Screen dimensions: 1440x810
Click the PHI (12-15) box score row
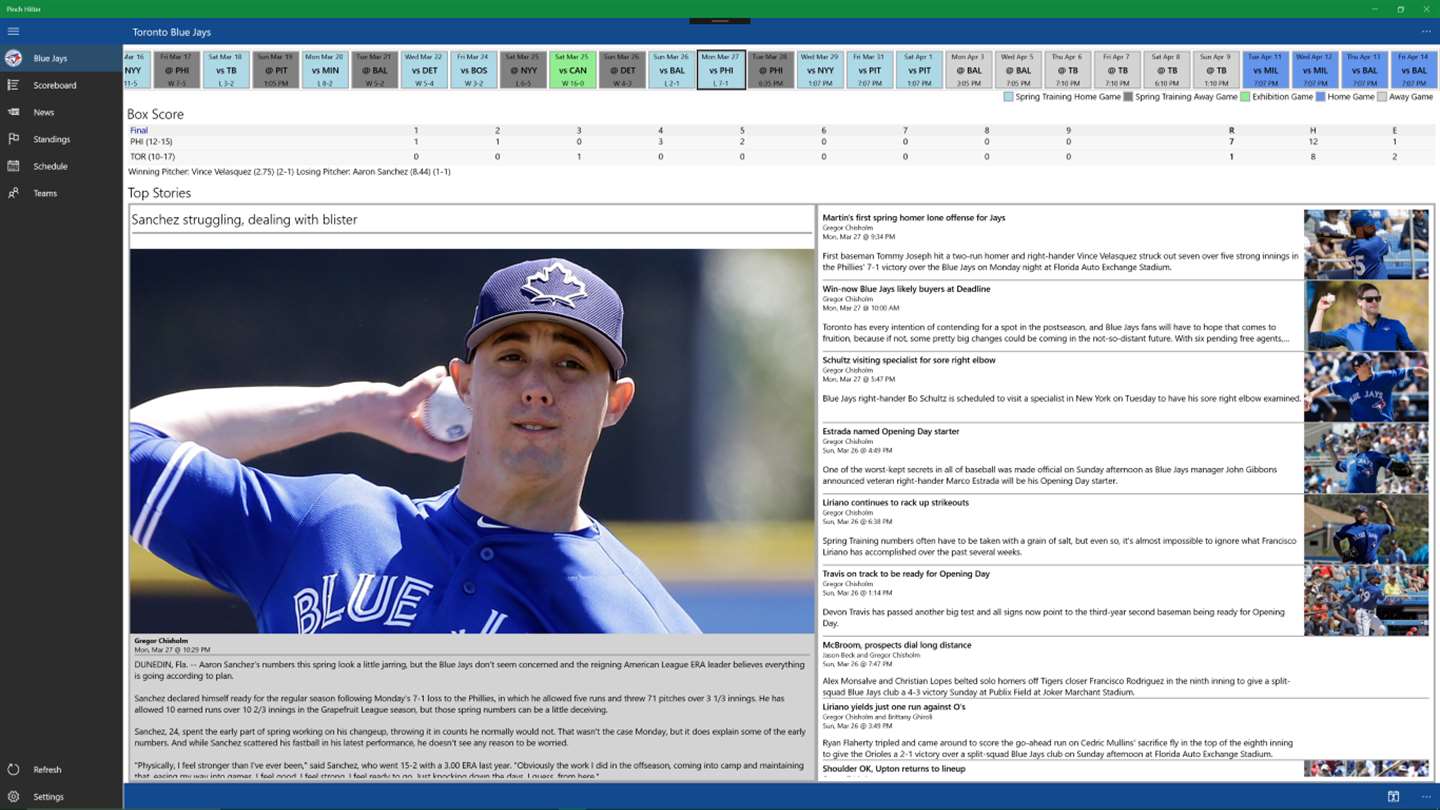tap(782, 143)
